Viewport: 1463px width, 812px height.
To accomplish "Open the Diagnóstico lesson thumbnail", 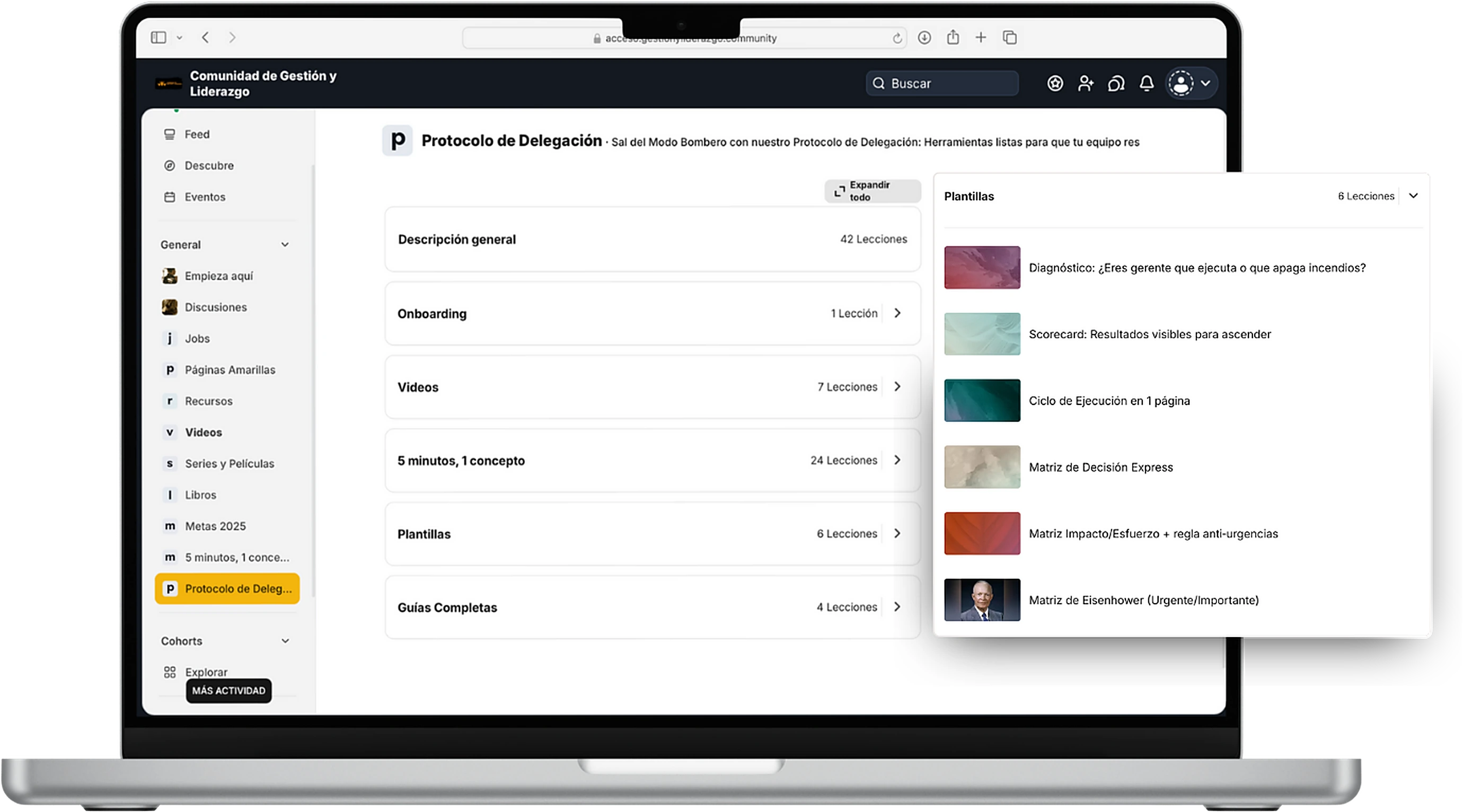I will pos(982,268).
